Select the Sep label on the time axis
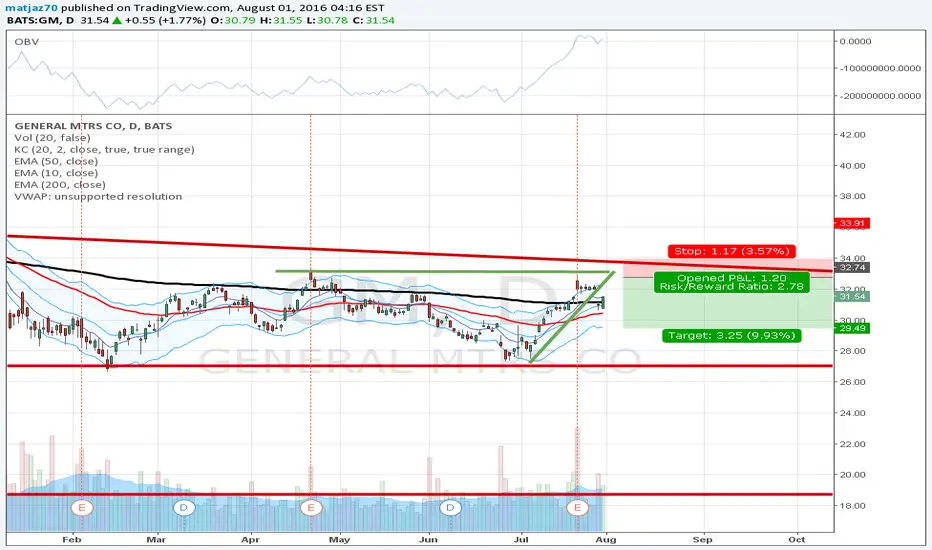This screenshot has width=932, height=550. (x=703, y=539)
